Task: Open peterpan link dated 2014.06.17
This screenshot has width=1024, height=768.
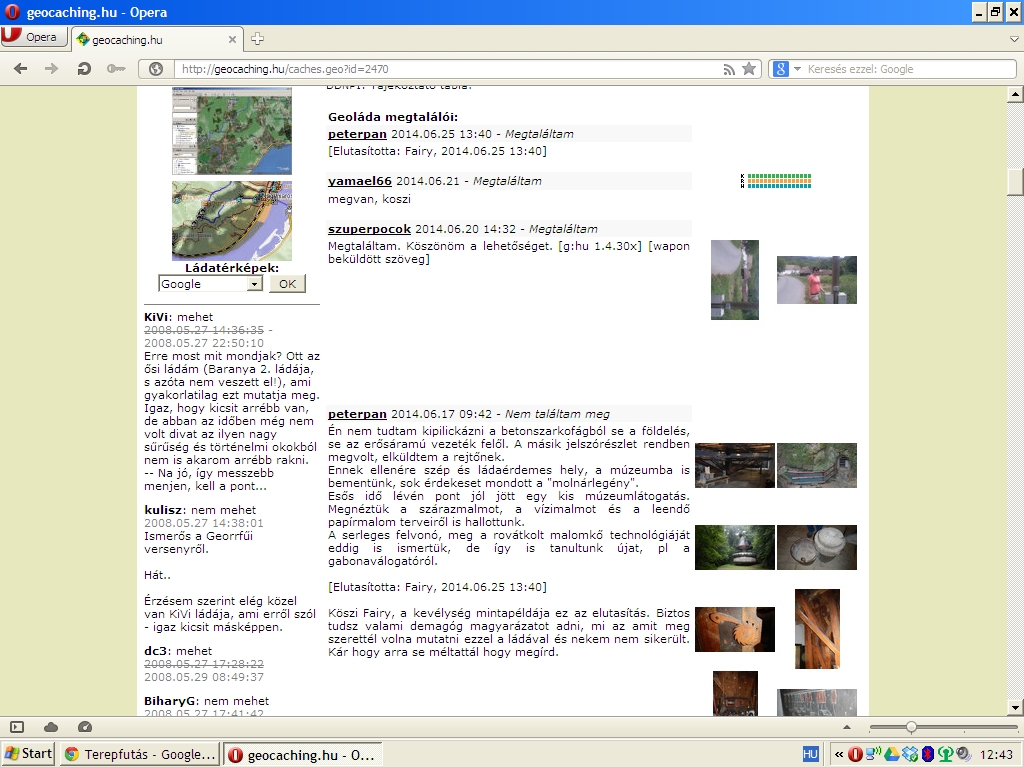Action: [x=357, y=414]
